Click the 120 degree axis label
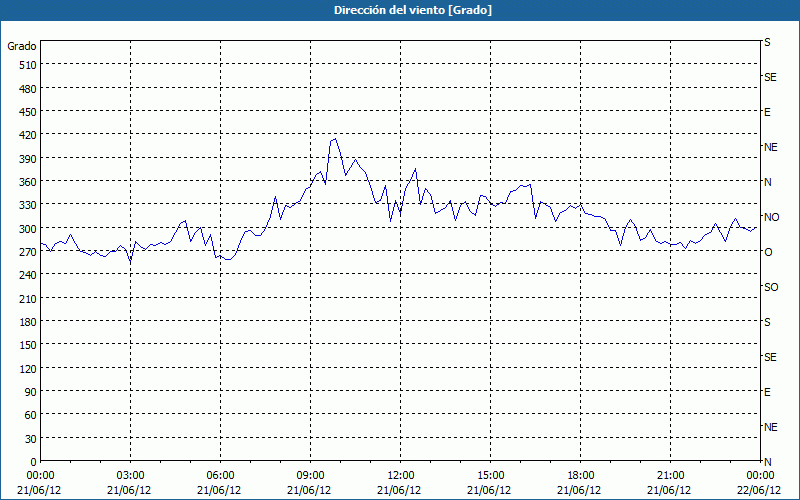This screenshot has height=500, width=800. [28, 369]
